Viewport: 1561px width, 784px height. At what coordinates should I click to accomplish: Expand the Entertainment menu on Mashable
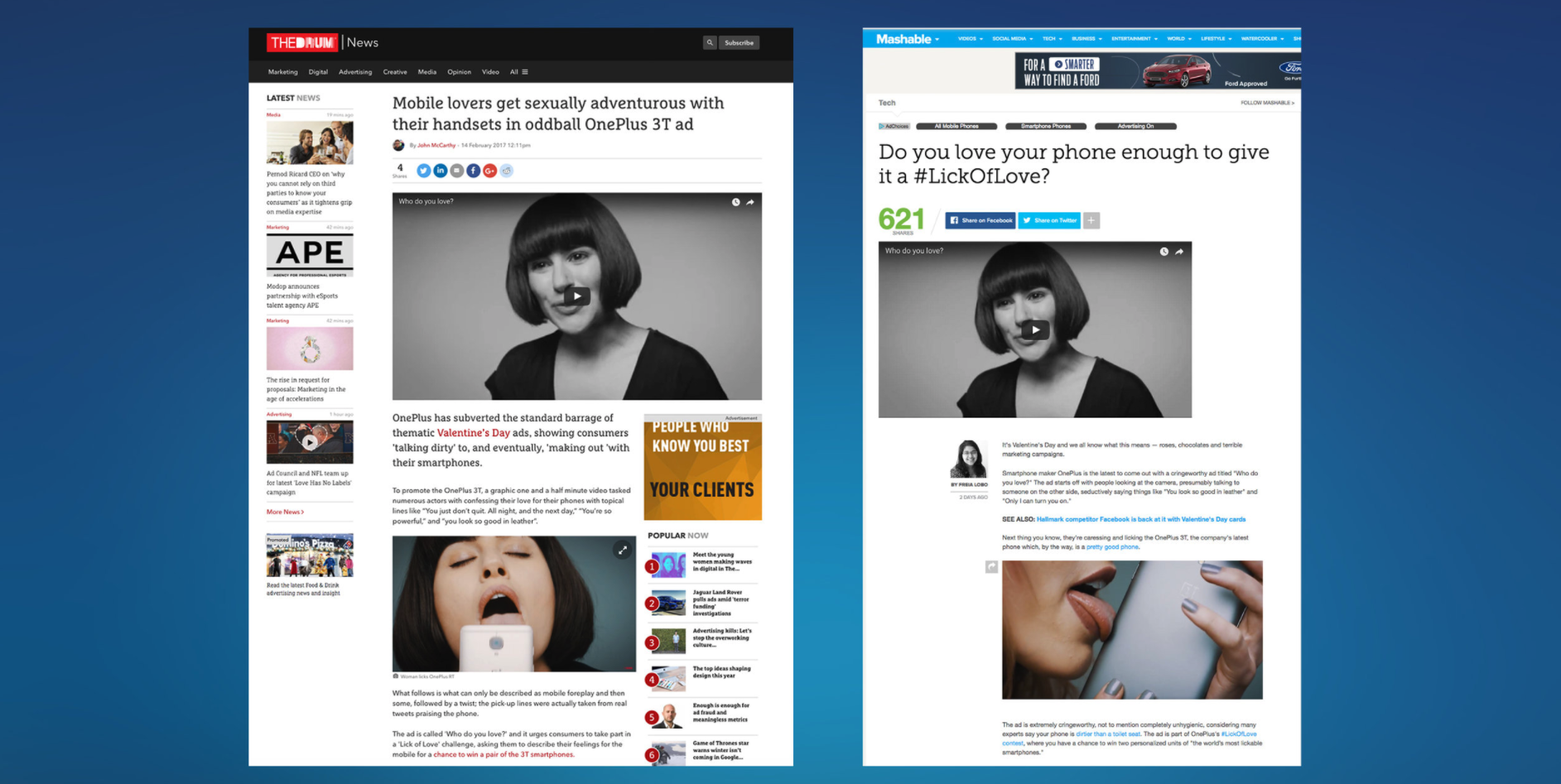(1135, 39)
